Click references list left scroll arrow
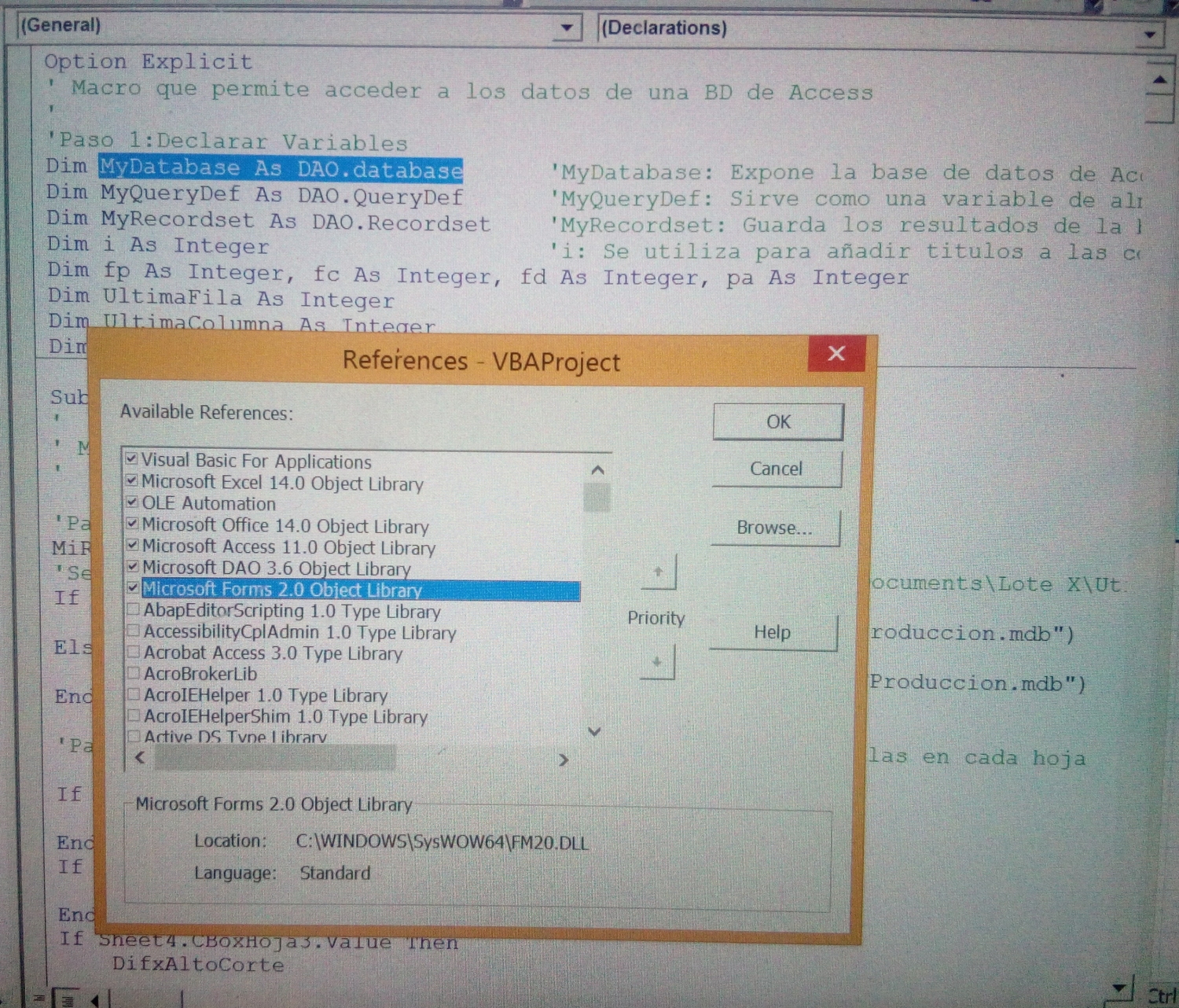The height and width of the screenshot is (1008, 1179). pyautogui.click(x=140, y=758)
